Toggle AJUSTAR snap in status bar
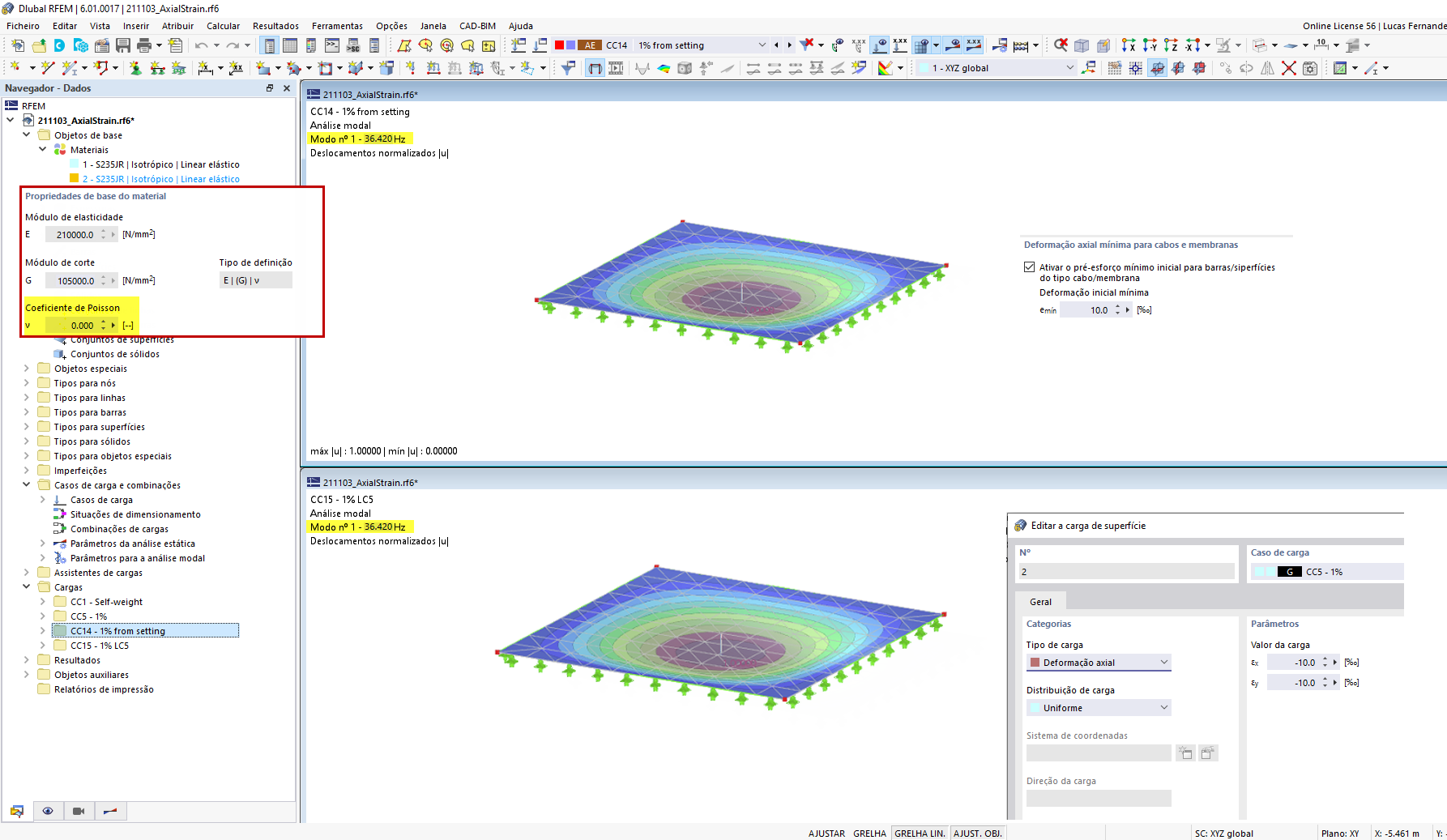Viewport: 1447px width, 840px height. pos(826,834)
